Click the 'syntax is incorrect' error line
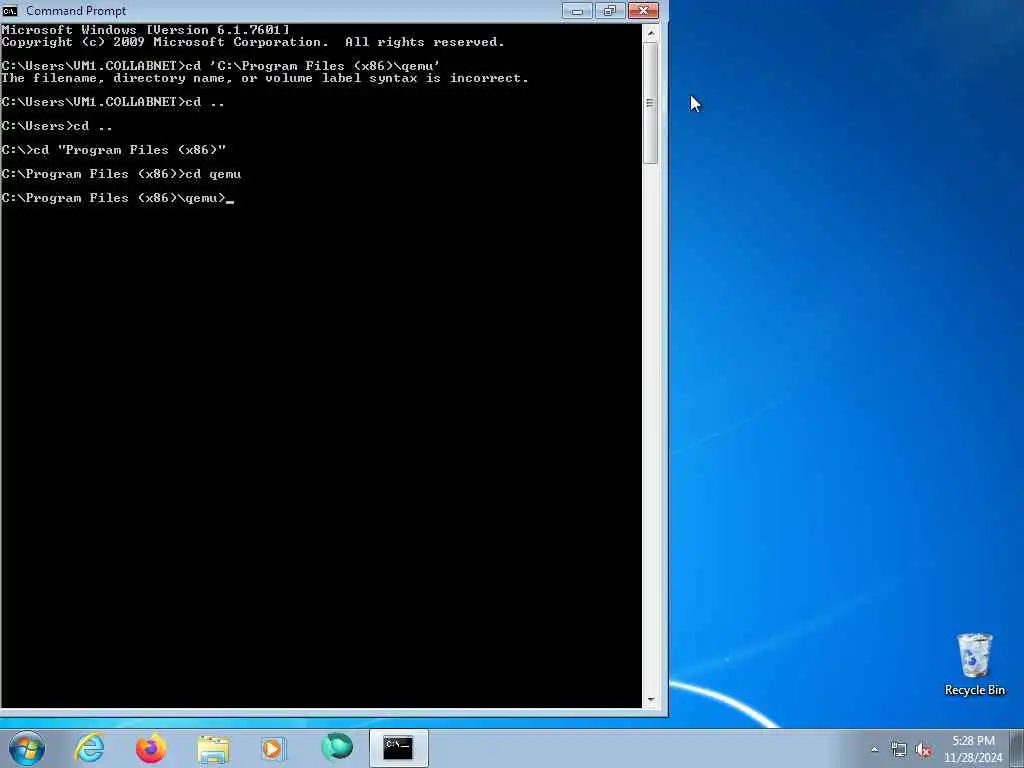Screen dimensions: 1024x768 pyautogui.click(x=264, y=78)
